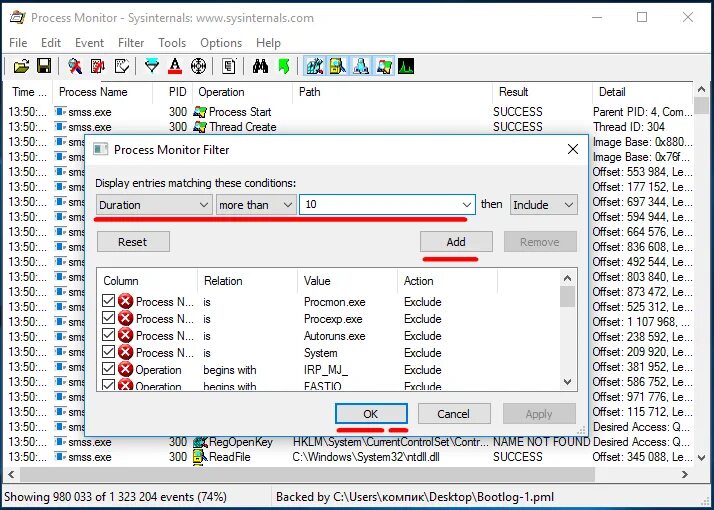Click the filter list scrollbar down arrow
Image resolution: width=714 pixels, height=510 pixels.
pos(567,382)
